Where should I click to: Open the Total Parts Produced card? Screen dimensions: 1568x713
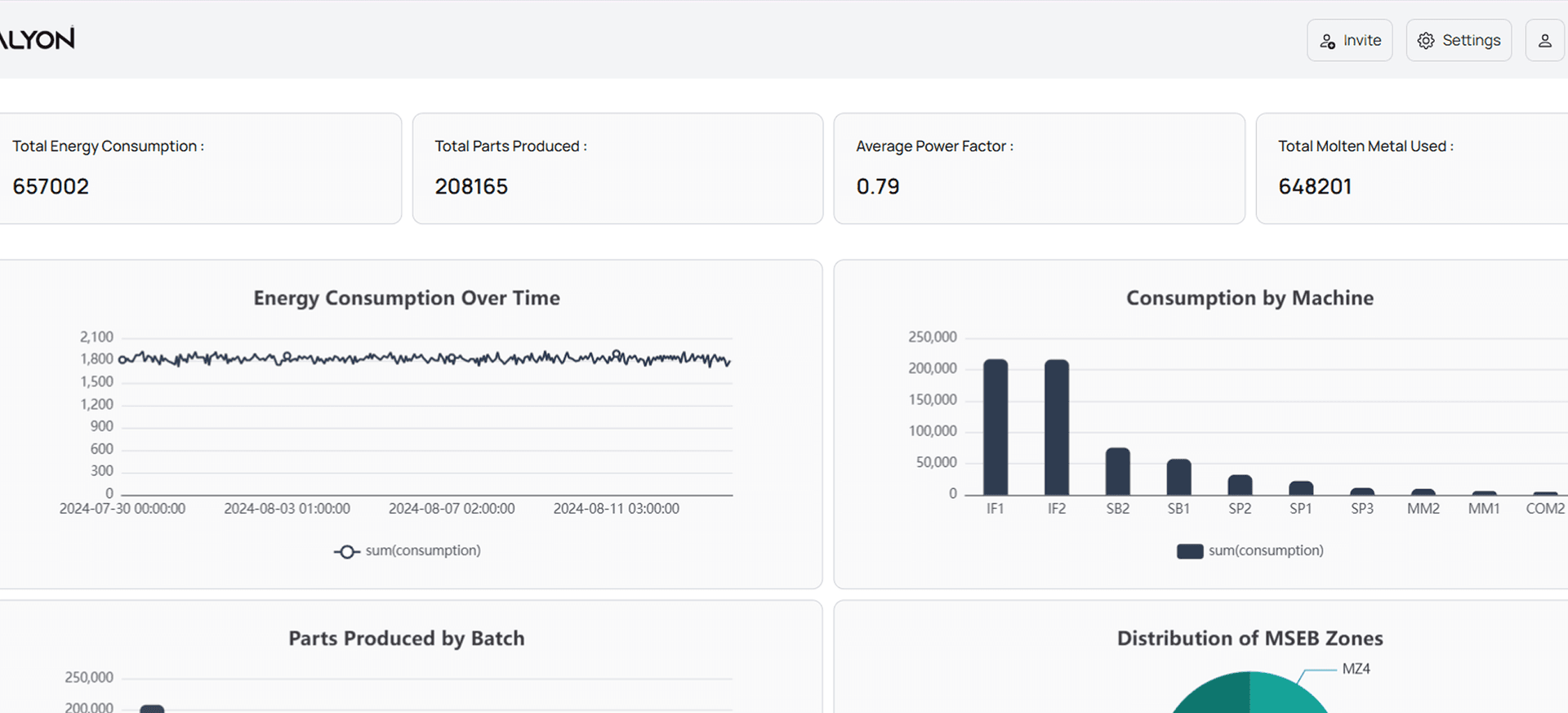click(617, 168)
